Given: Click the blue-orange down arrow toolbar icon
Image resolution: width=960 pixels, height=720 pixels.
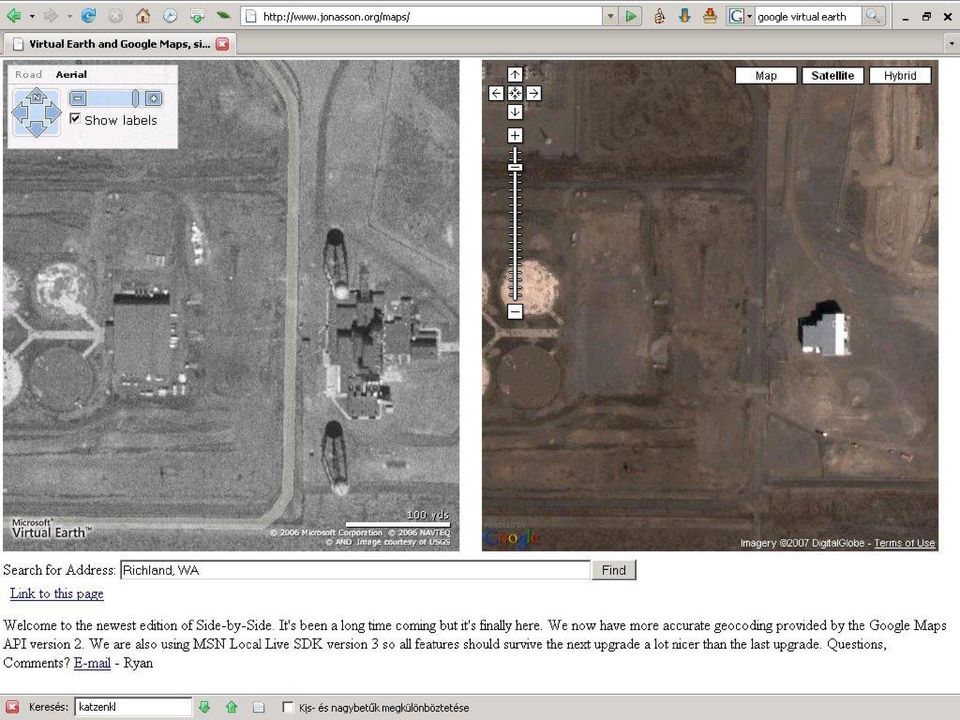Looking at the screenshot, I should click(684, 16).
